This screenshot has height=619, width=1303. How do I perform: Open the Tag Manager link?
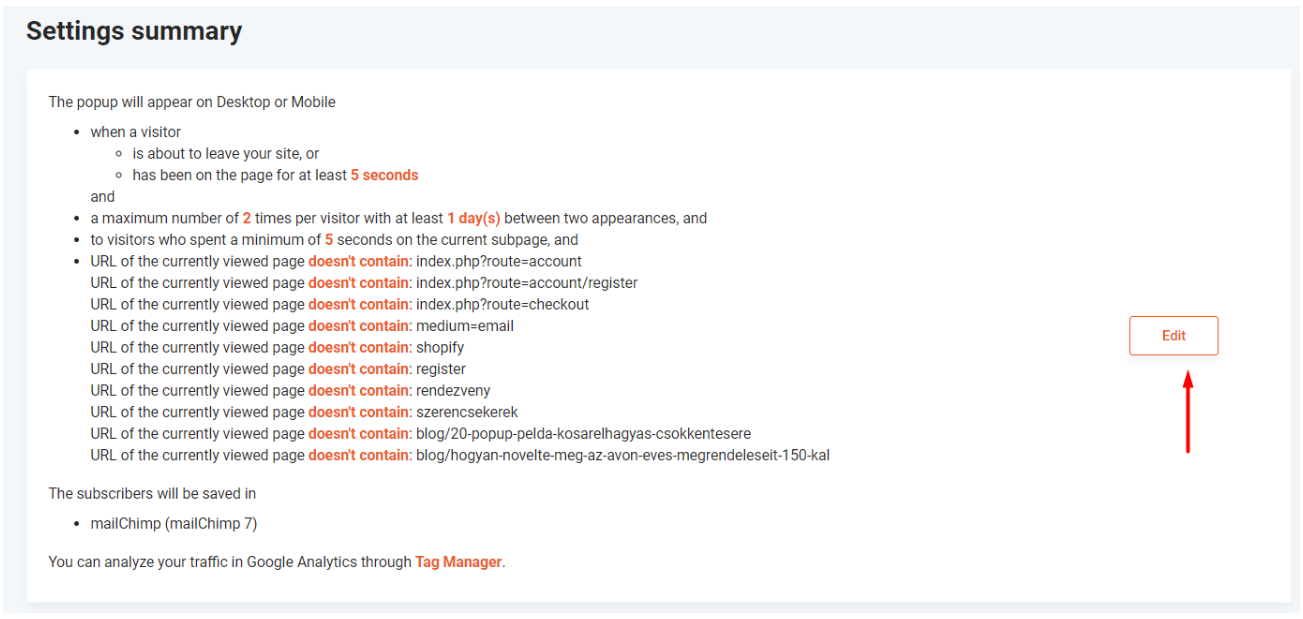pyautogui.click(x=458, y=562)
